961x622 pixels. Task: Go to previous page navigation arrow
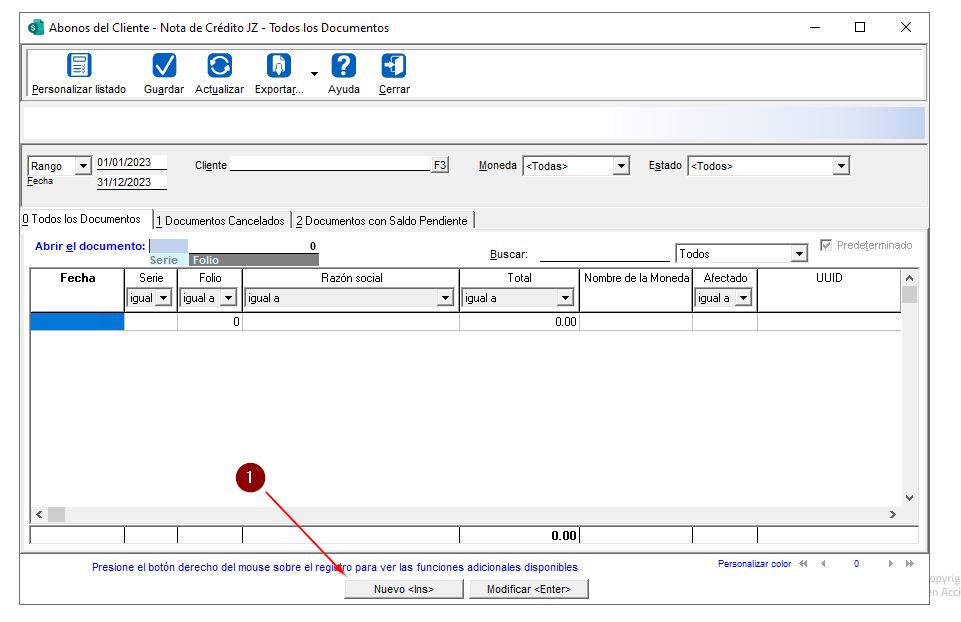pyautogui.click(x=823, y=564)
